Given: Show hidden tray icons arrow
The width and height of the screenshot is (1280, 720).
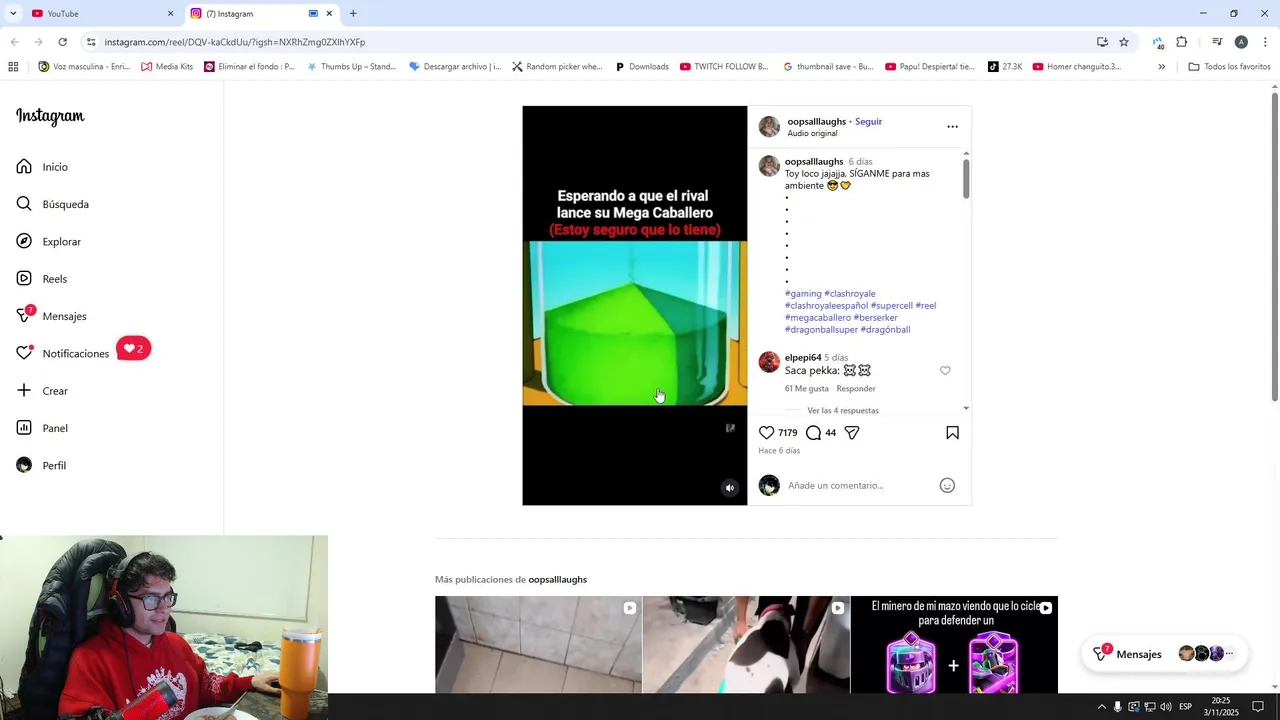Looking at the screenshot, I should (1102, 707).
